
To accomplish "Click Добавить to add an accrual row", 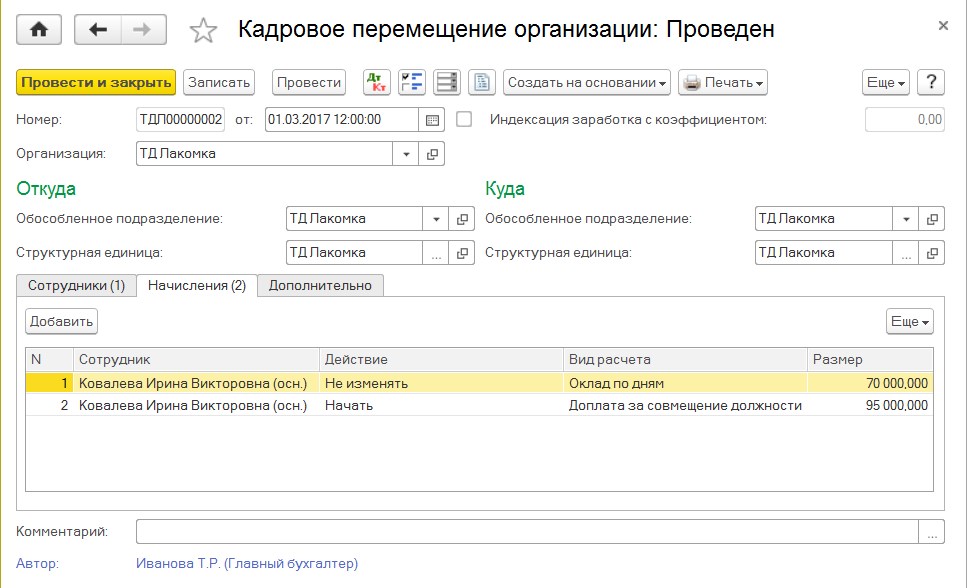I will coord(62,321).
